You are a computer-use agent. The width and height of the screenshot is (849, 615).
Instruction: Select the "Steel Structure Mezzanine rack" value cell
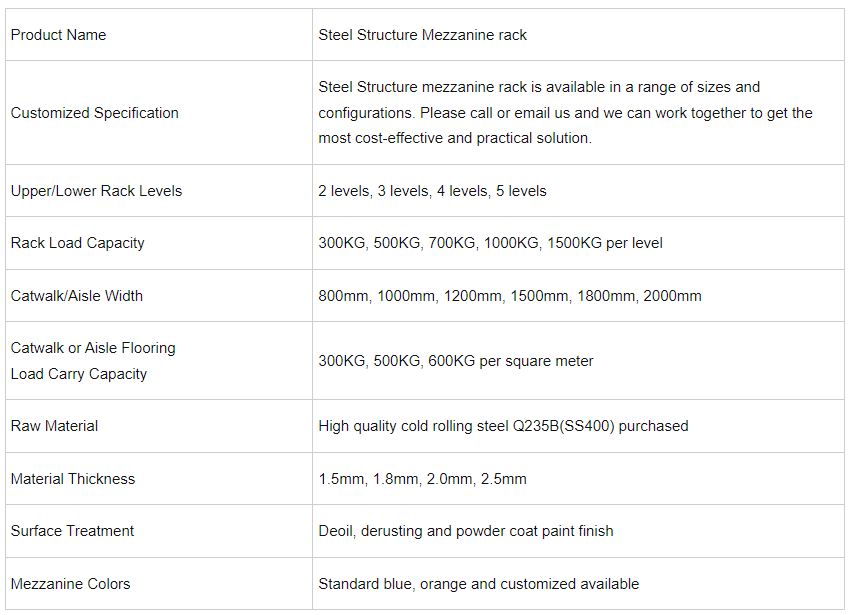(x=422, y=35)
